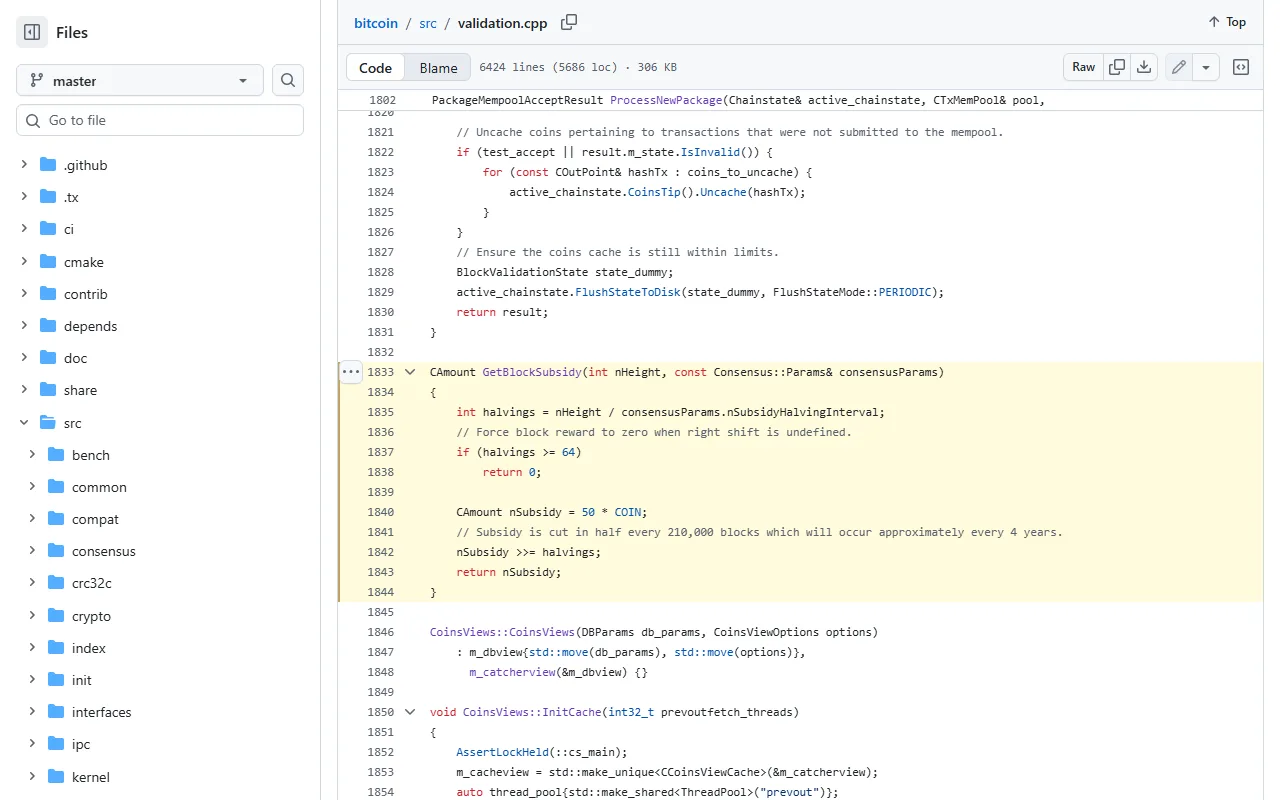Collapse the Files side panel icon
1280x800 pixels.
pos(32,32)
